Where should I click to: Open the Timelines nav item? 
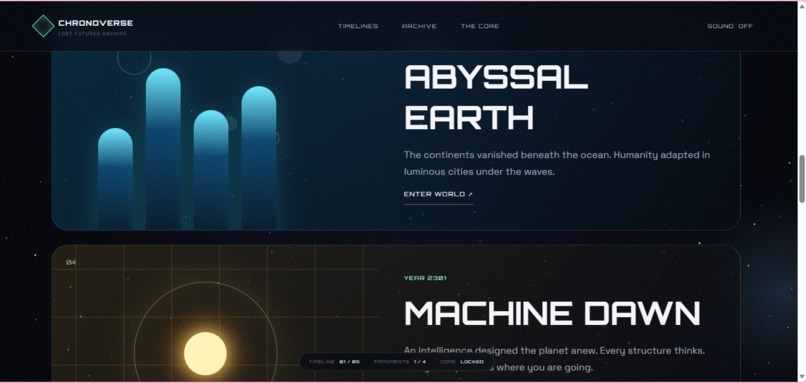tap(358, 26)
